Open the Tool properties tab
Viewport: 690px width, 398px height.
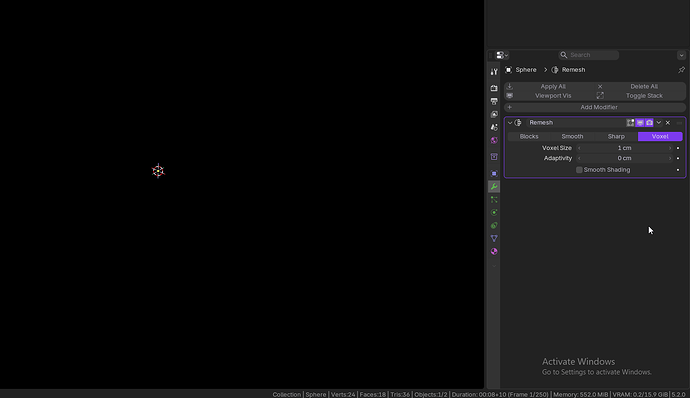click(494, 72)
